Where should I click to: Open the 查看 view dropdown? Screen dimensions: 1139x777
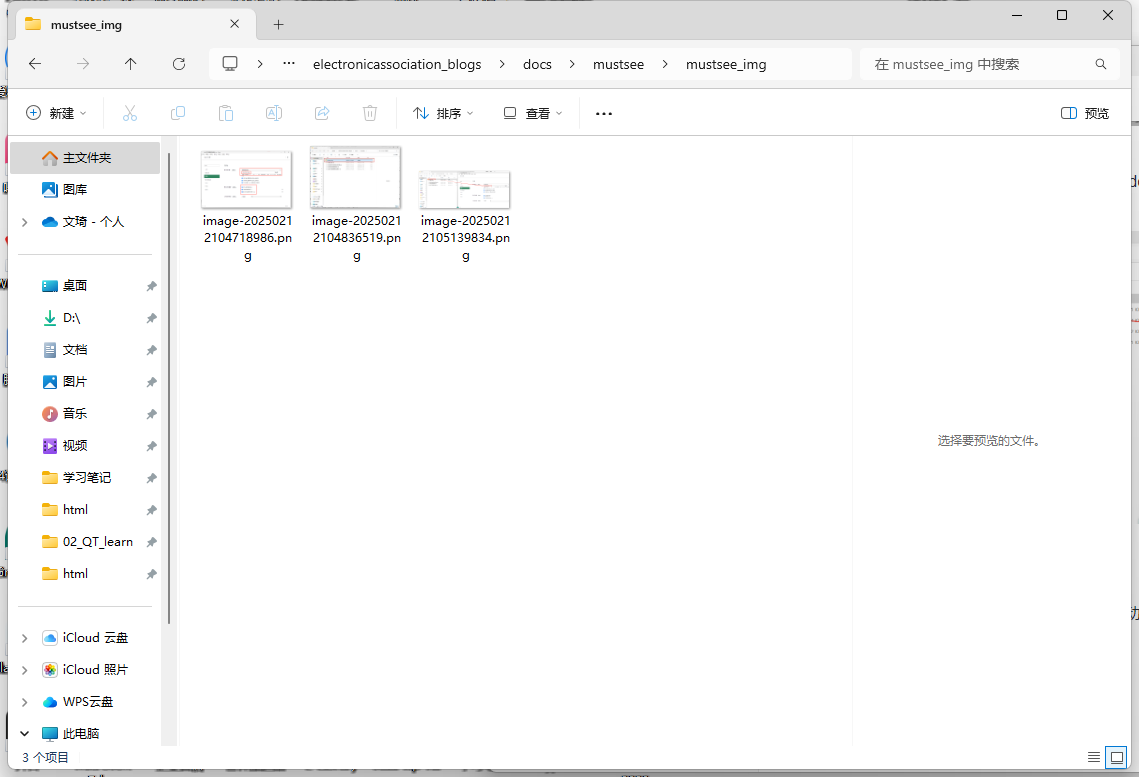point(532,113)
